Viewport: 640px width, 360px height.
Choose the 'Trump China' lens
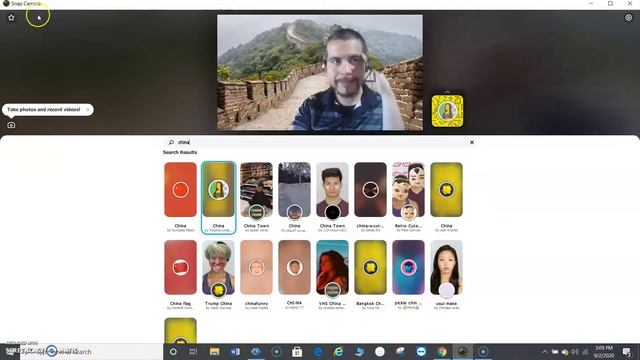pyautogui.click(x=218, y=267)
